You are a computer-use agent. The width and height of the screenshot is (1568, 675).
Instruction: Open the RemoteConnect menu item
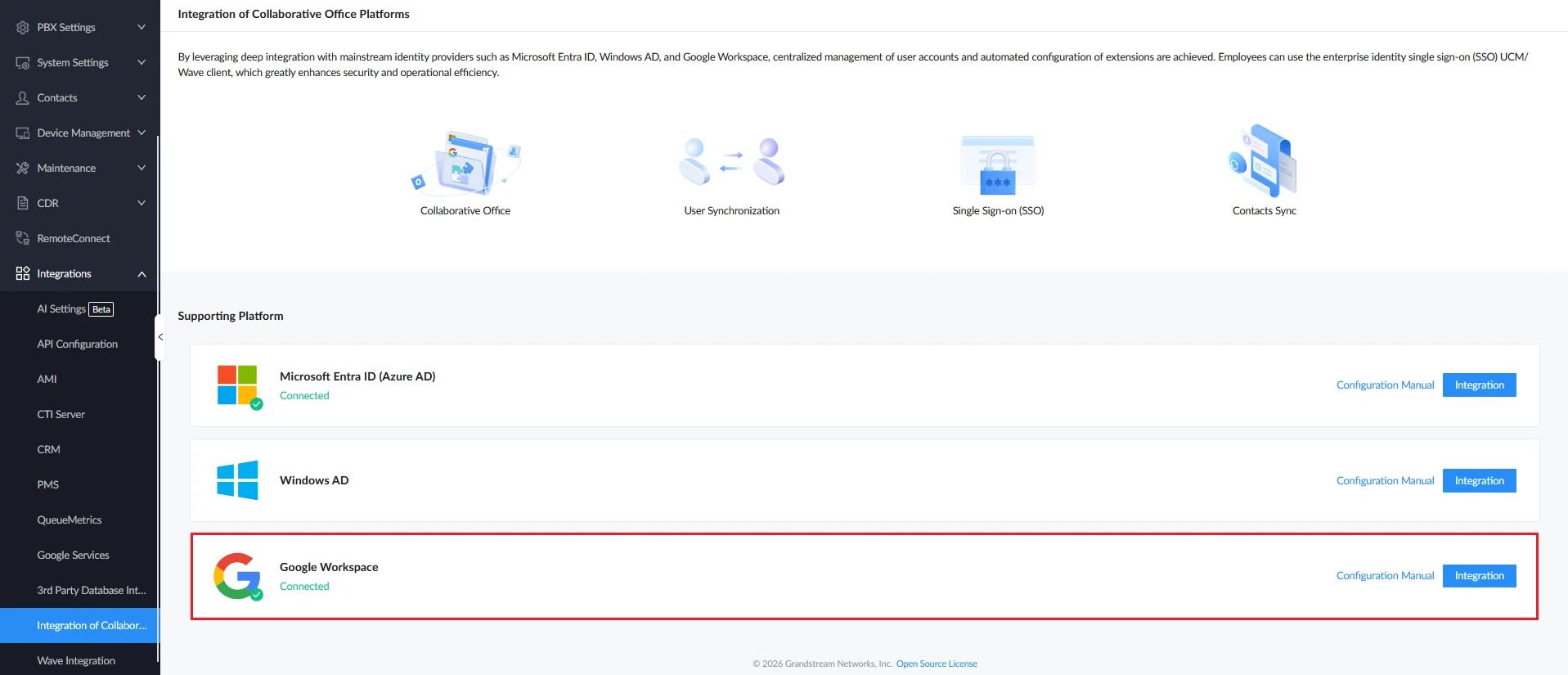pos(74,239)
